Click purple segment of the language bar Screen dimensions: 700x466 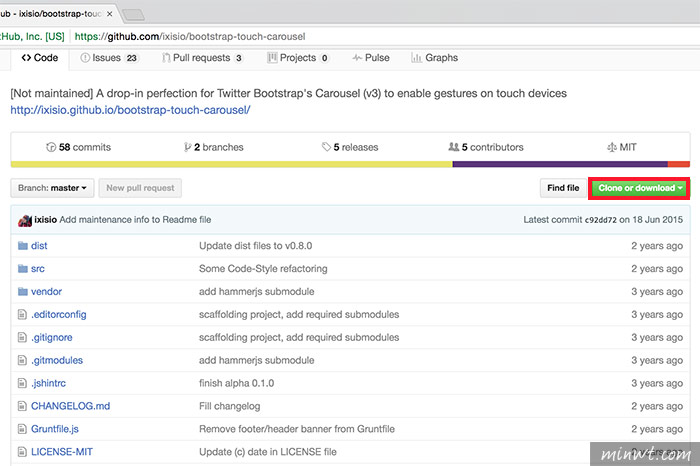pyautogui.click(x=560, y=164)
